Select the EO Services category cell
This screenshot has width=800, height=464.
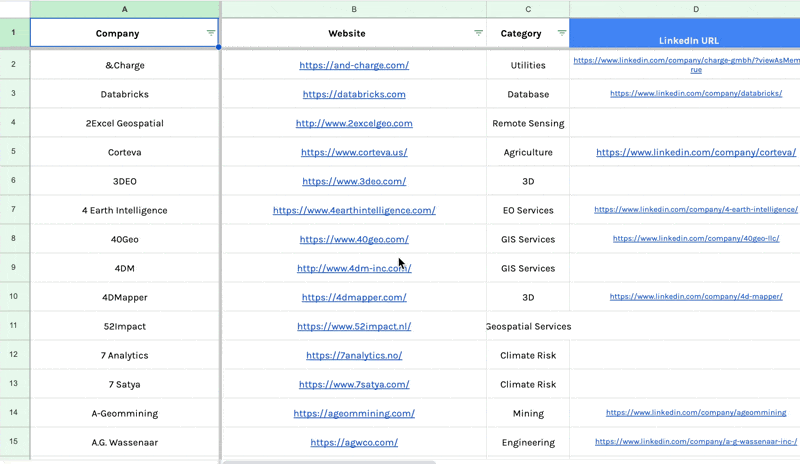[x=528, y=210]
